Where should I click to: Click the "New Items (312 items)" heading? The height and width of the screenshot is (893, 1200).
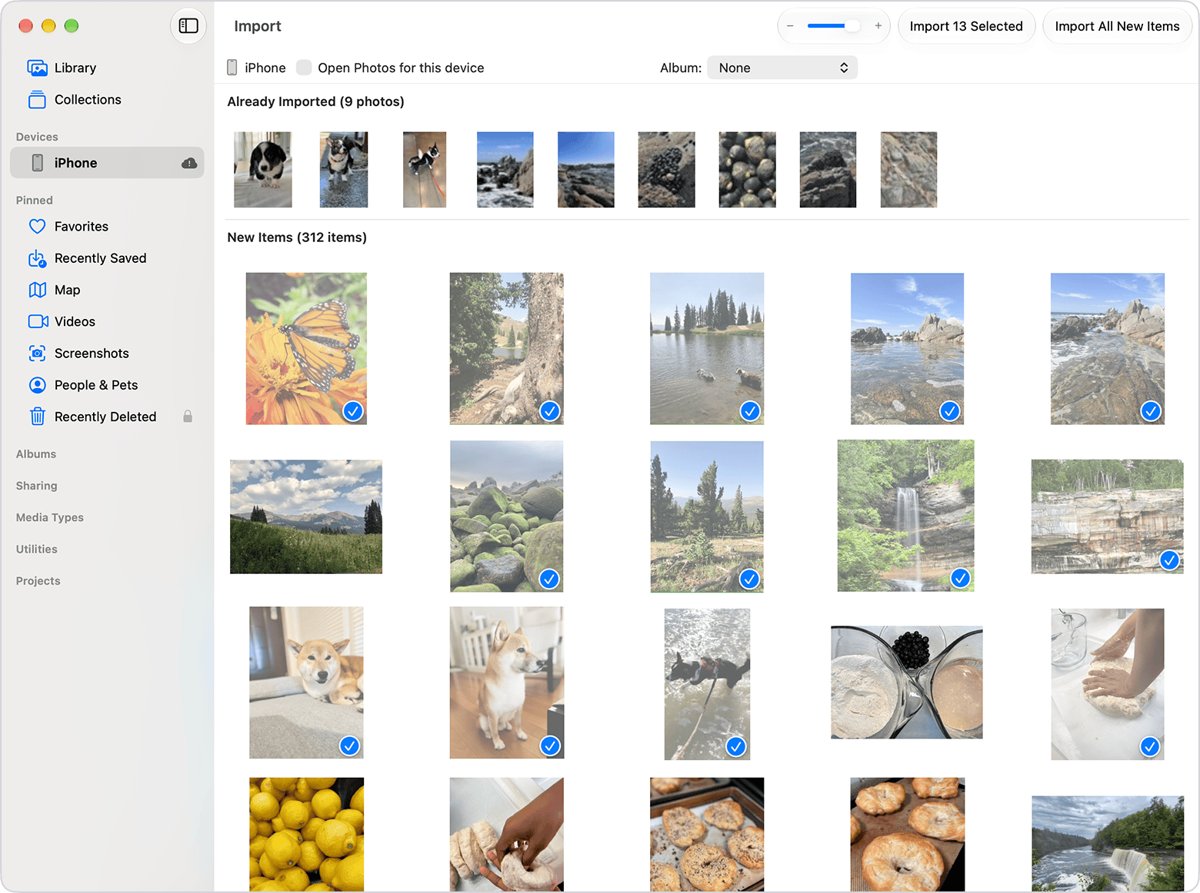297,238
